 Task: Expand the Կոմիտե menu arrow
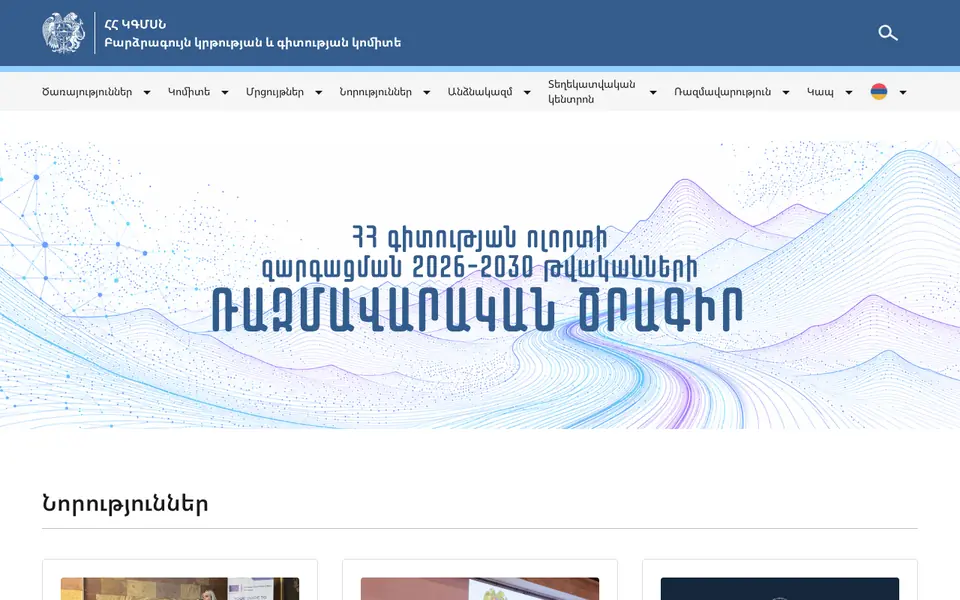click(x=225, y=92)
